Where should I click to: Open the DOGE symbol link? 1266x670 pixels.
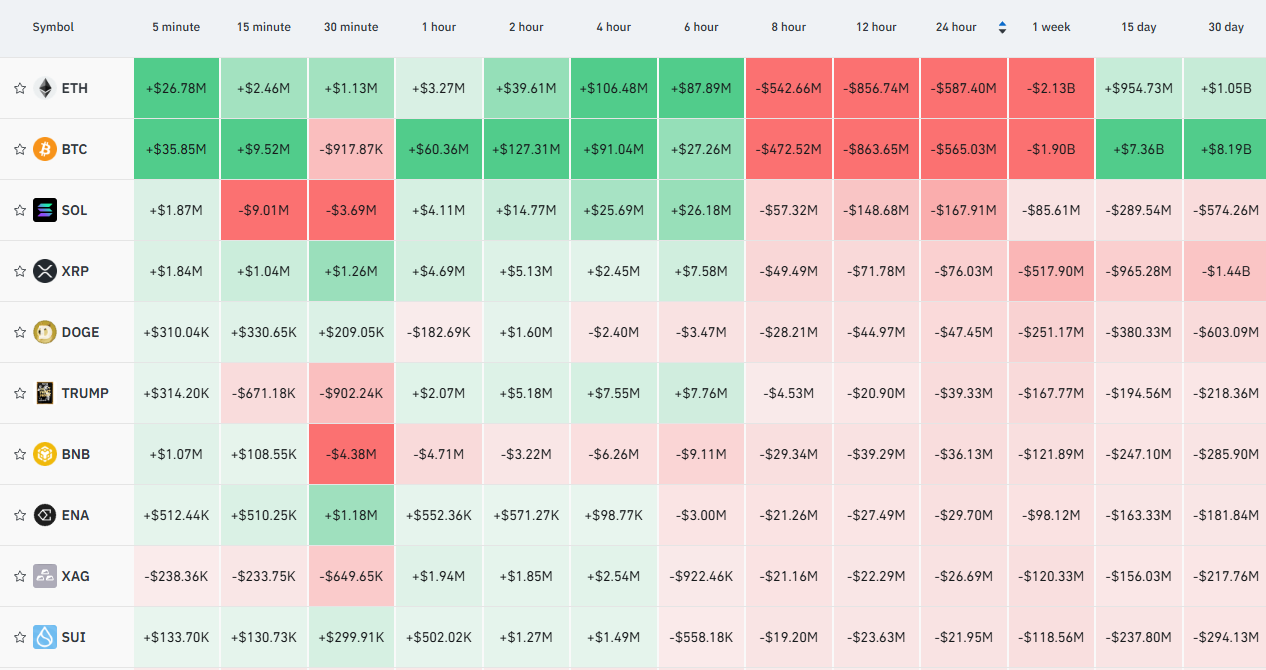[81, 332]
